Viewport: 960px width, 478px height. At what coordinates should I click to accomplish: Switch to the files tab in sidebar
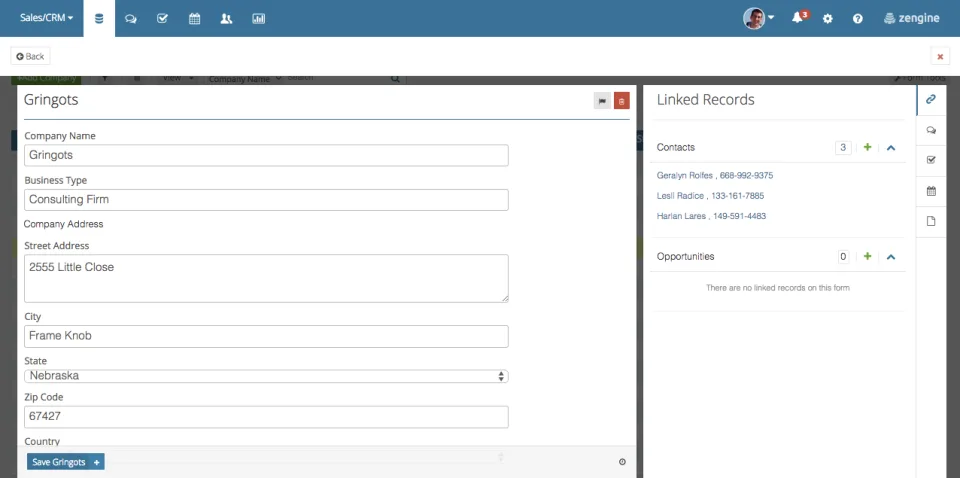[931, 222]
